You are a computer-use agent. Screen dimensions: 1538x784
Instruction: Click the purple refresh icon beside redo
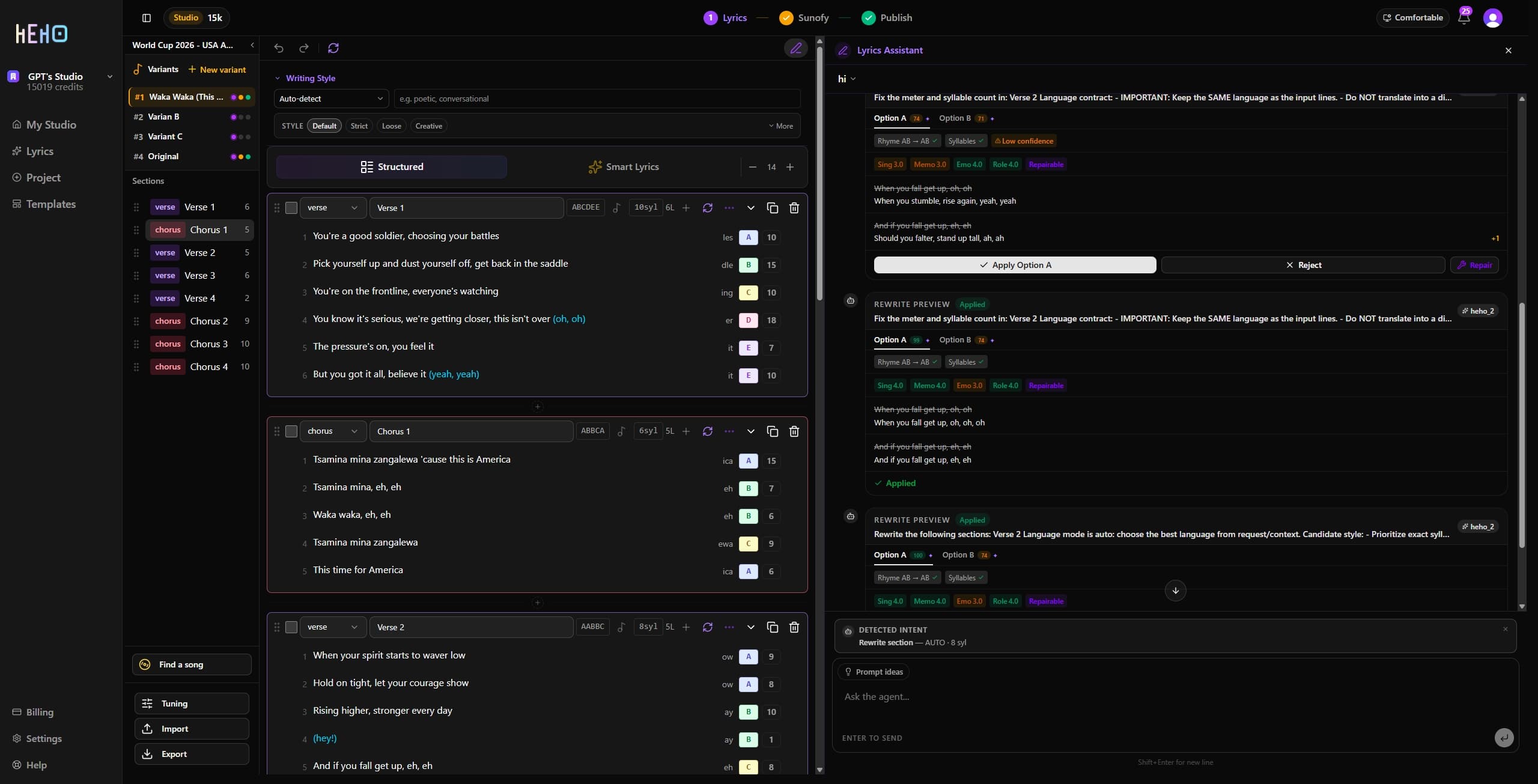coord(333,48)
